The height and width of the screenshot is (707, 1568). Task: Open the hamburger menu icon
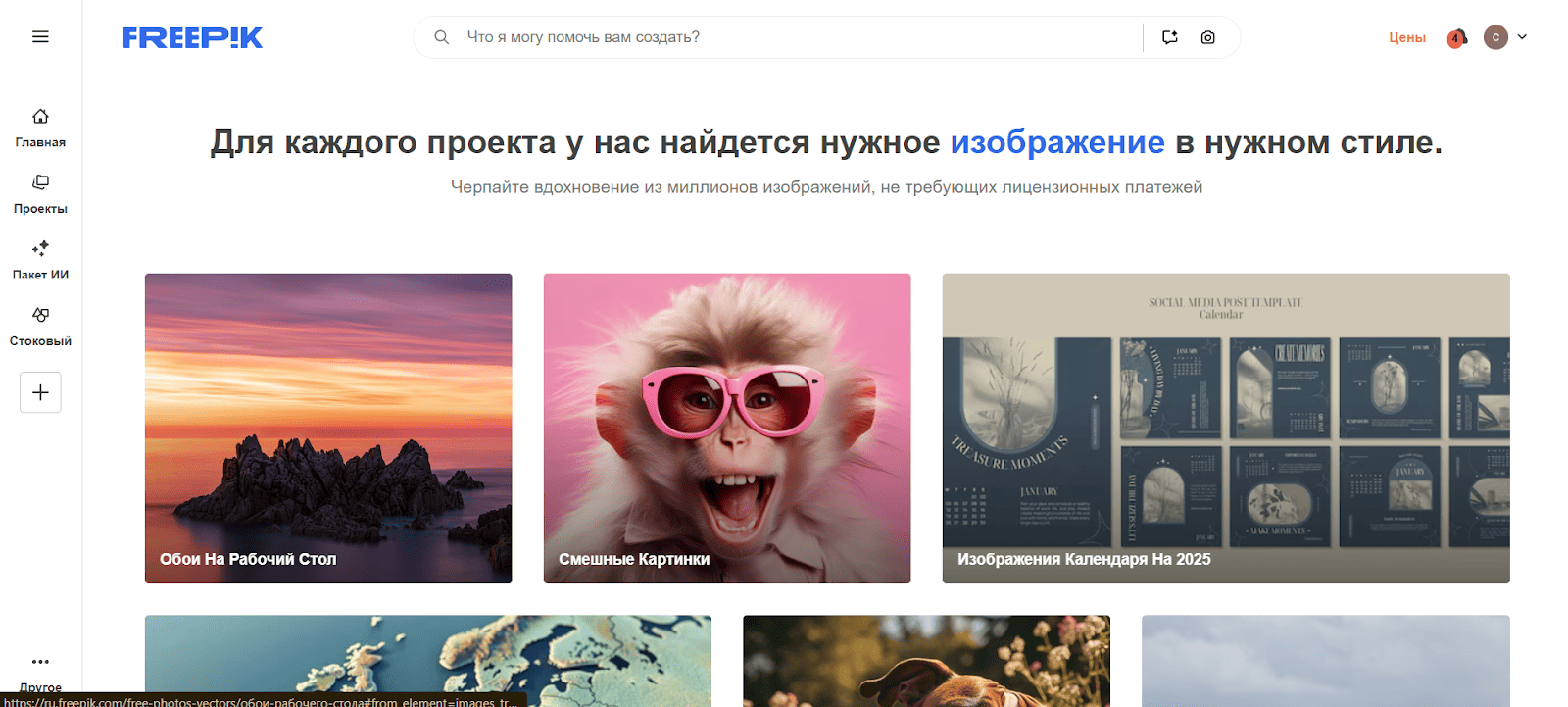coord(40,37)
